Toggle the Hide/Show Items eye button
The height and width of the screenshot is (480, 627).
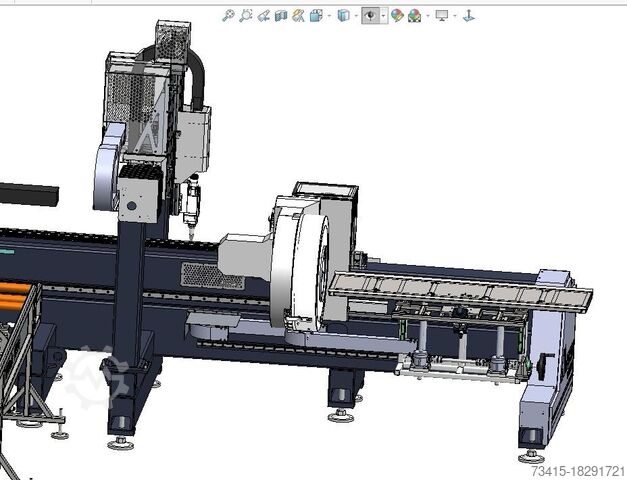coord(371,15)
